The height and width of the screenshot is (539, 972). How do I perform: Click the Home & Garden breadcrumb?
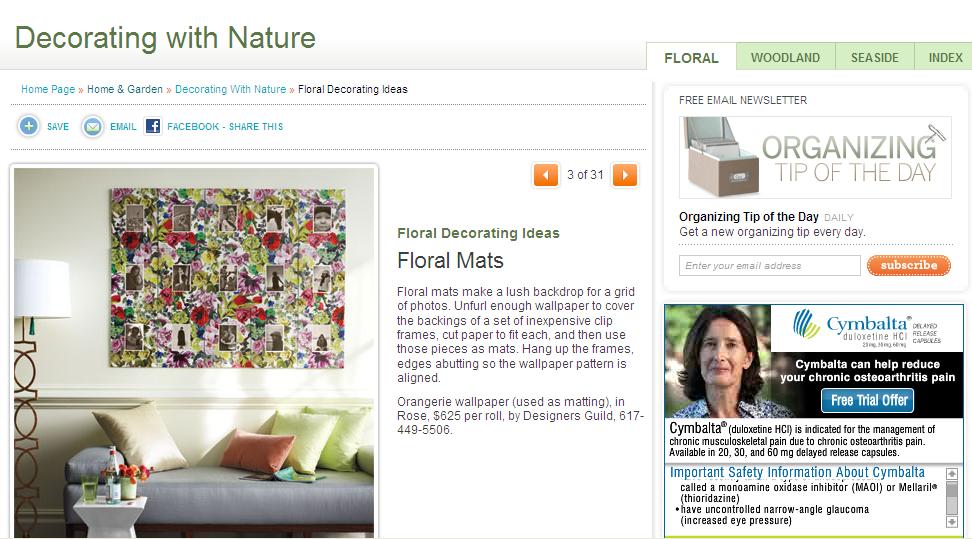point(125,89)
